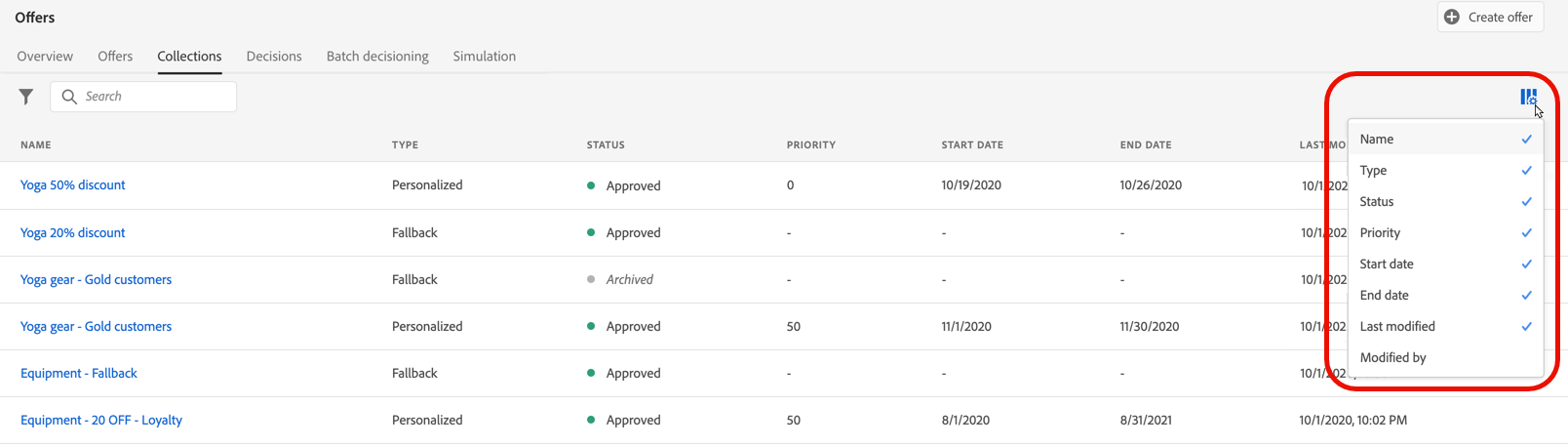Open the Simulation tab
1568x447 pixels.
click(485, 57)
